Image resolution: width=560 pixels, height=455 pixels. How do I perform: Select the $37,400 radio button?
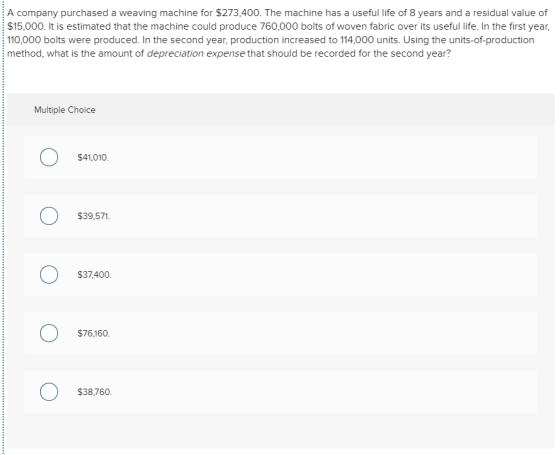click(x=49, y=275)
